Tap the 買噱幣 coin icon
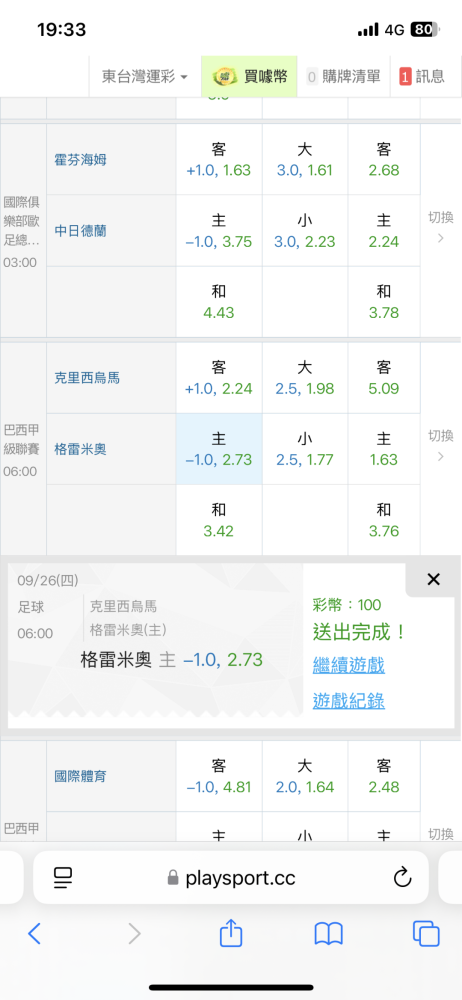The image size is (462, 1000). (x=223, y=77)
